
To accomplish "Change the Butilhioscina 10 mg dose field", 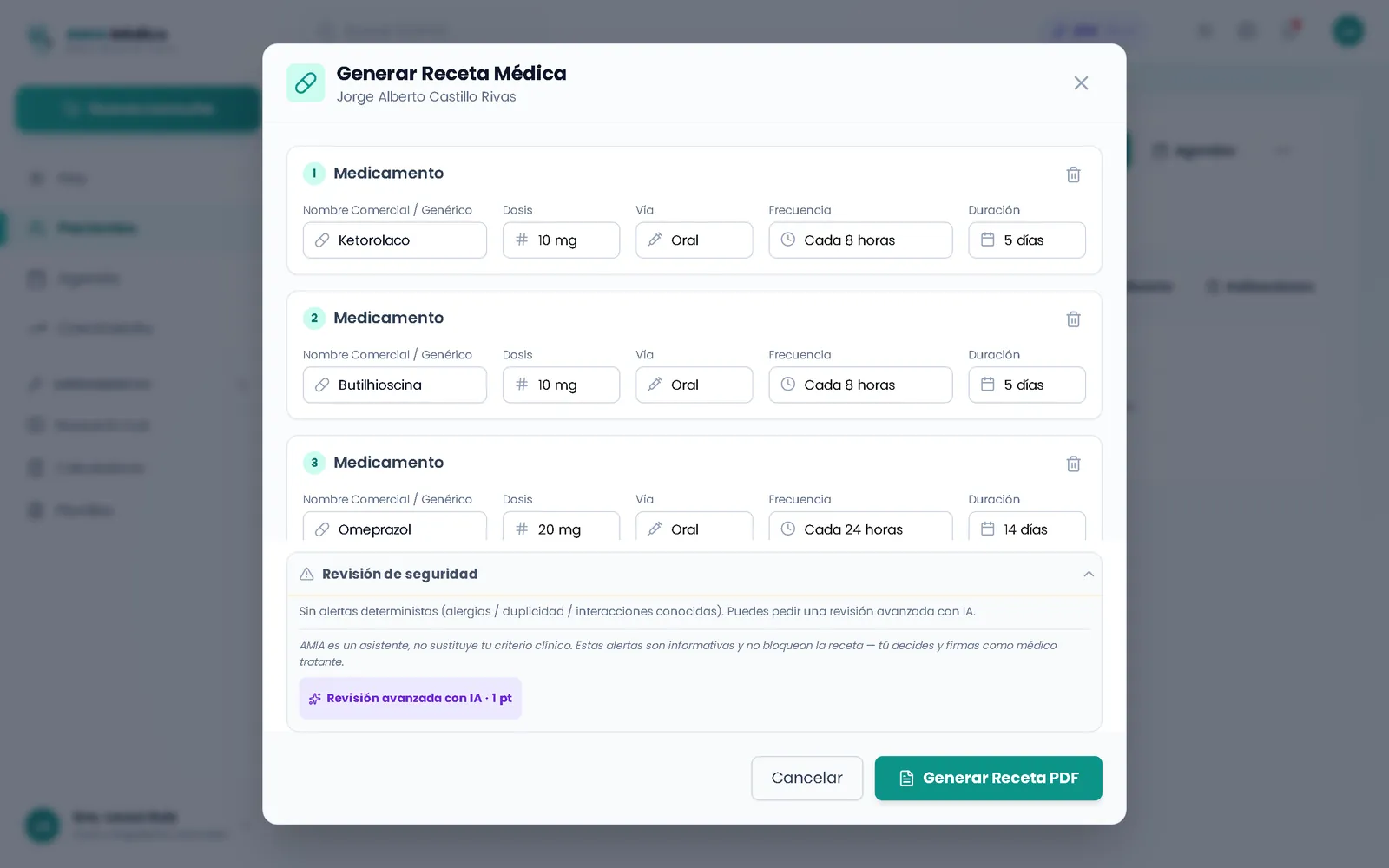I will pyautogui.click(x=561, y=385).
